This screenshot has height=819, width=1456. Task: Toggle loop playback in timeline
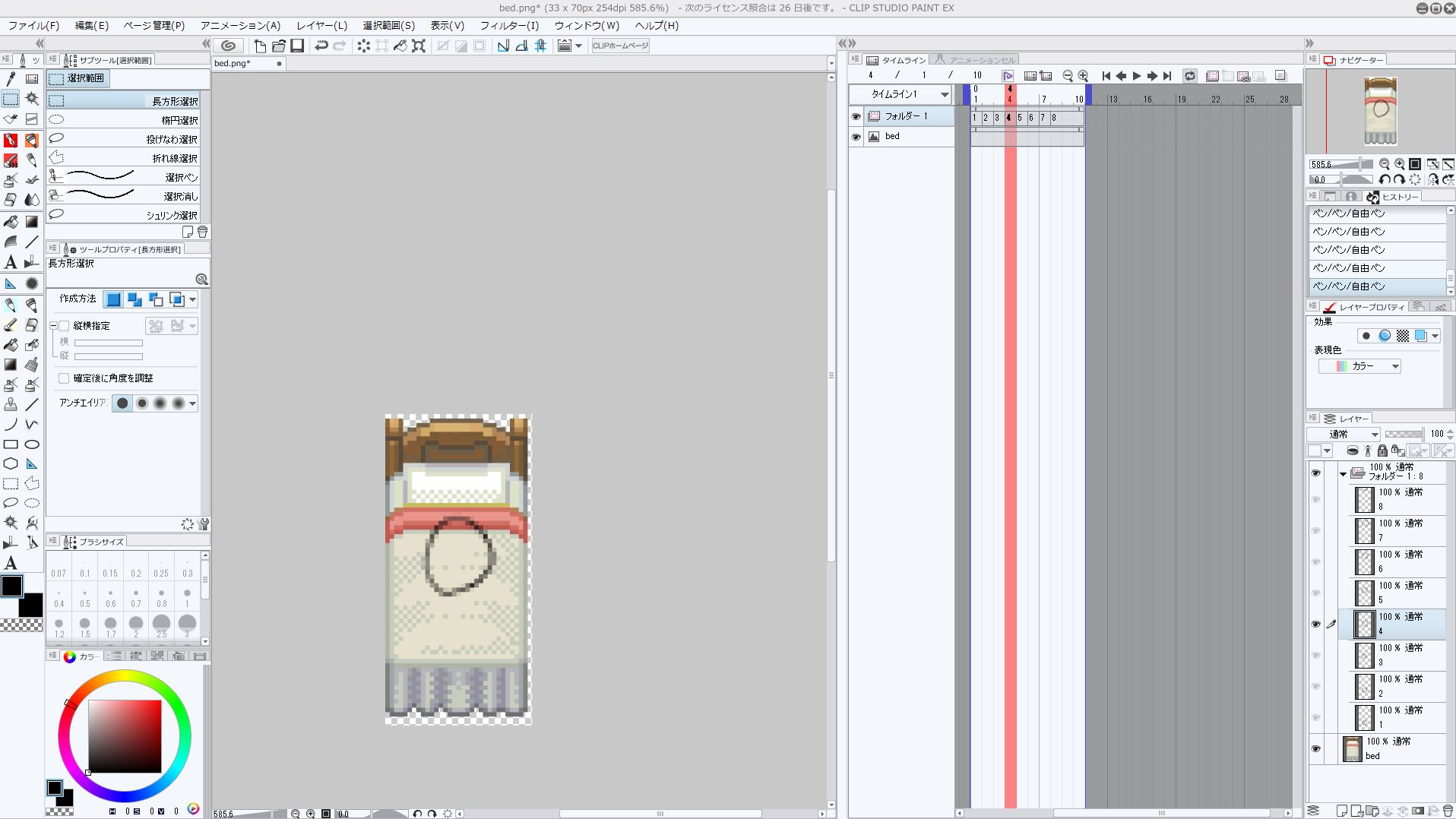(1190, 76)
